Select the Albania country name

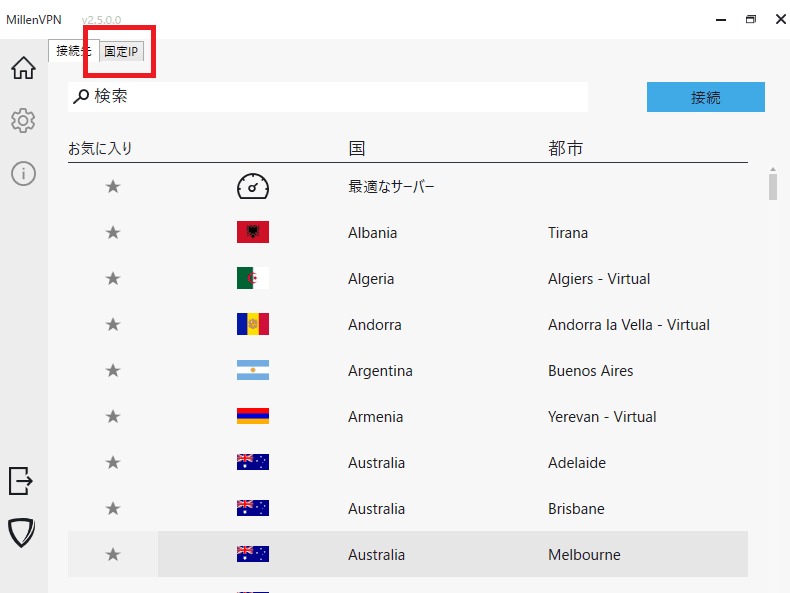(x=372, y=233)
